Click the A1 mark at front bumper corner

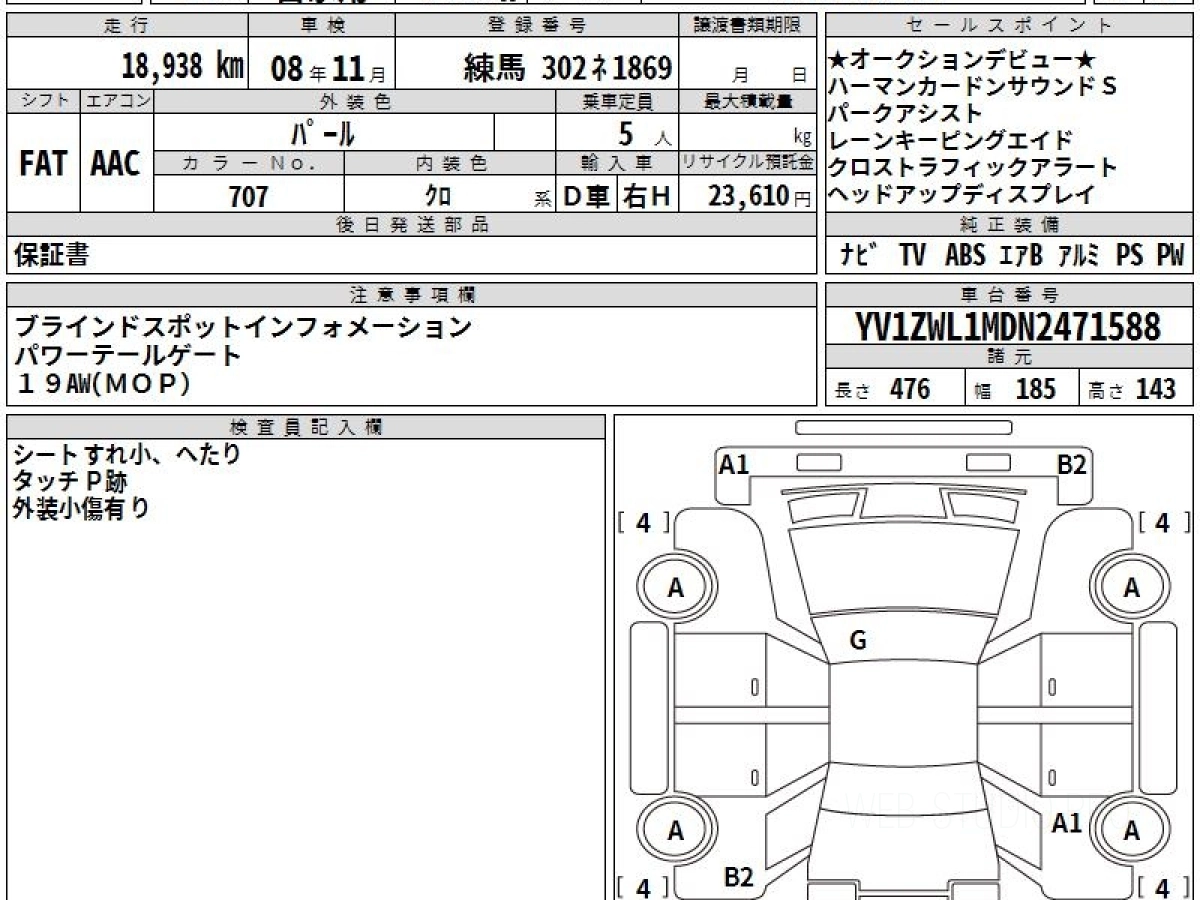pyautogui.click(x=735, y=465)
